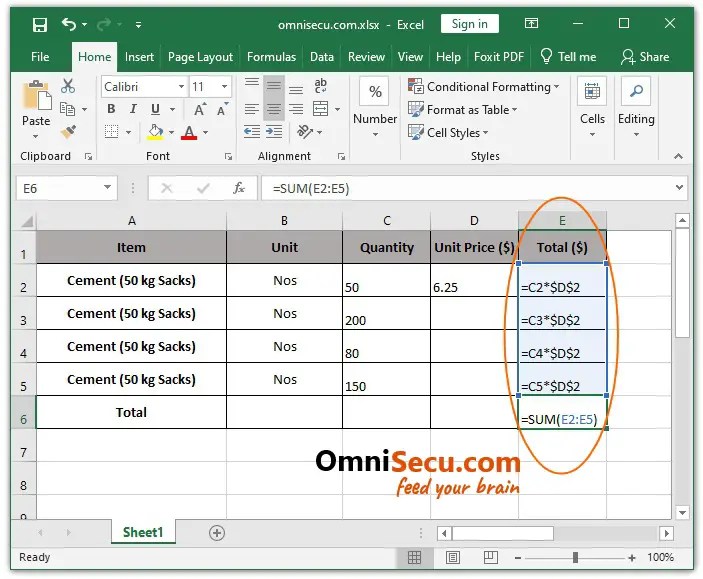Undo the last action

click(69, 24)
